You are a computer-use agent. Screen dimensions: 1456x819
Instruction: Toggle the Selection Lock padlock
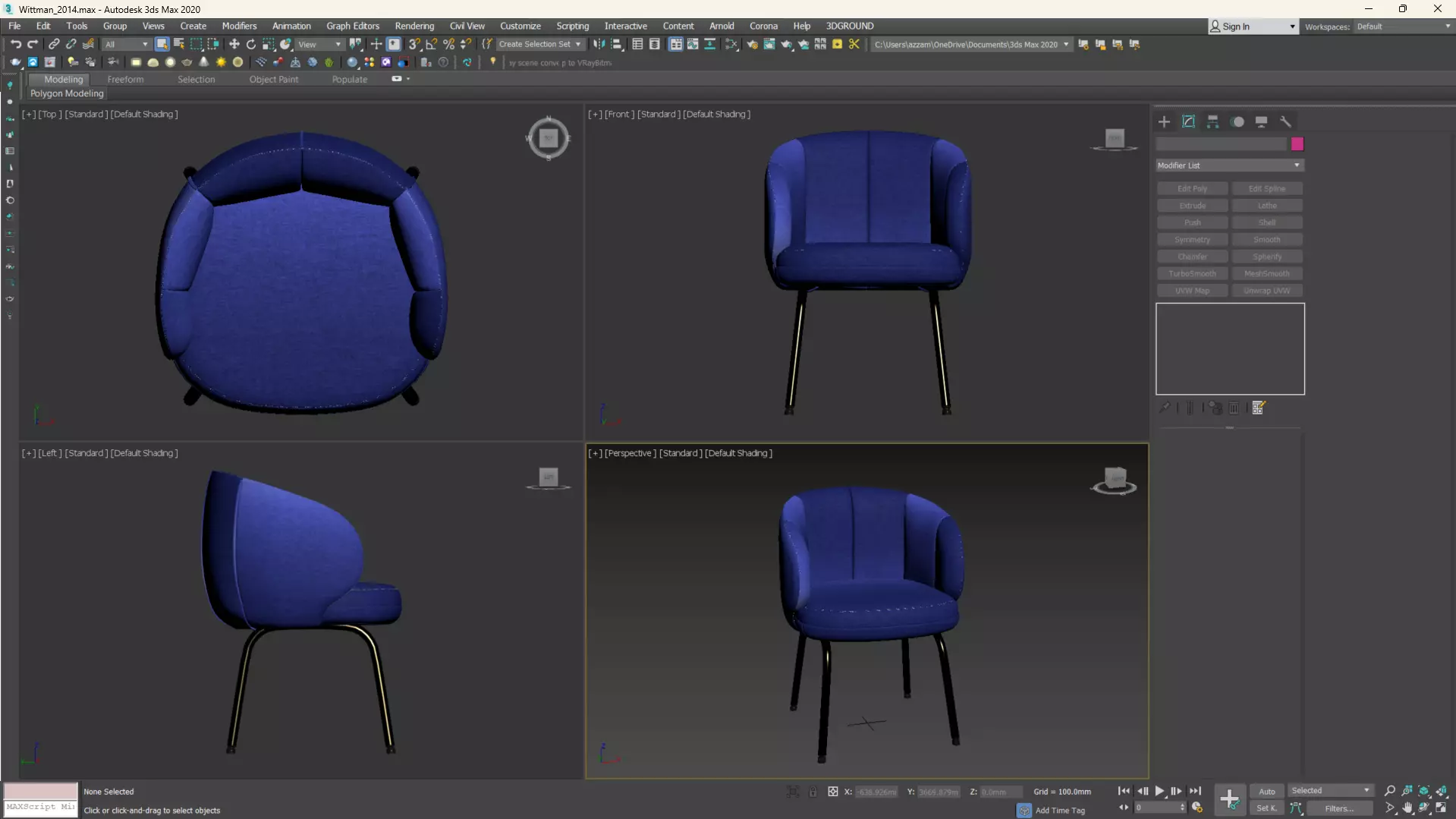point(813,792)
